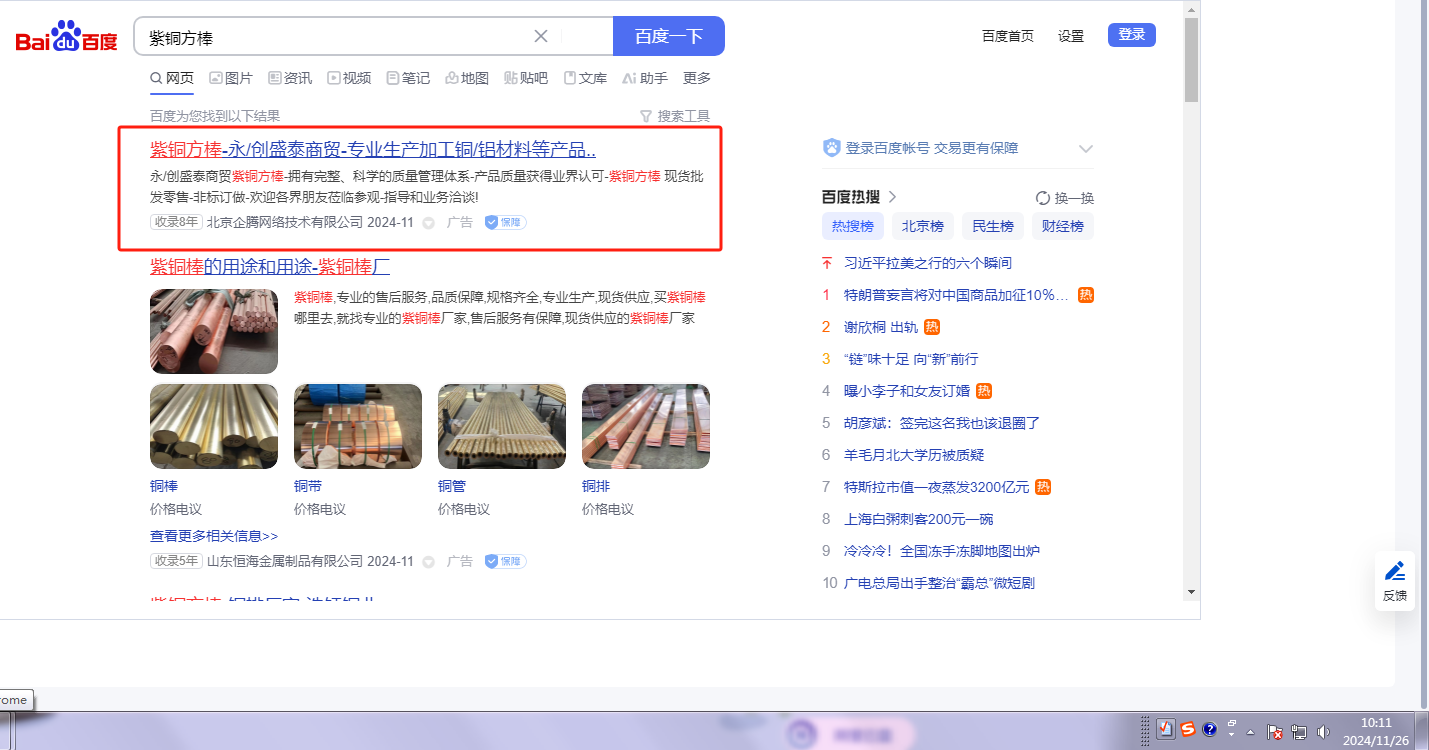Expand the chevron next to 登录百度帐号 banner
This screenshot has height=750, width=1429.
click(1086, 149)
